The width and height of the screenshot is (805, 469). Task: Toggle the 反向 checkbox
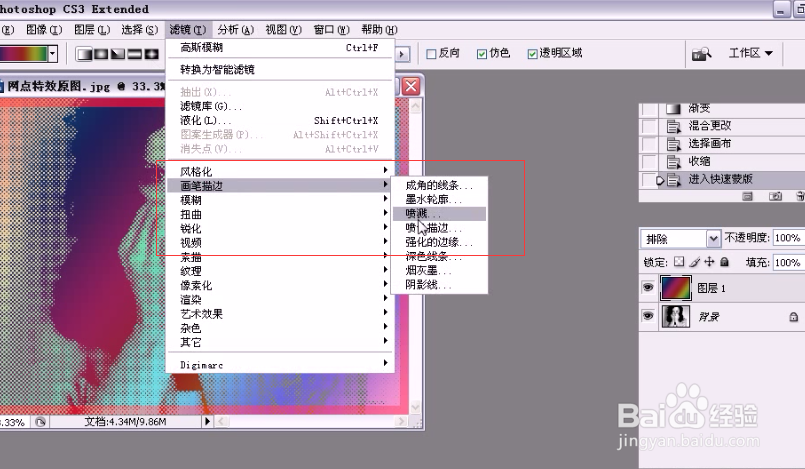click(431, 54)
